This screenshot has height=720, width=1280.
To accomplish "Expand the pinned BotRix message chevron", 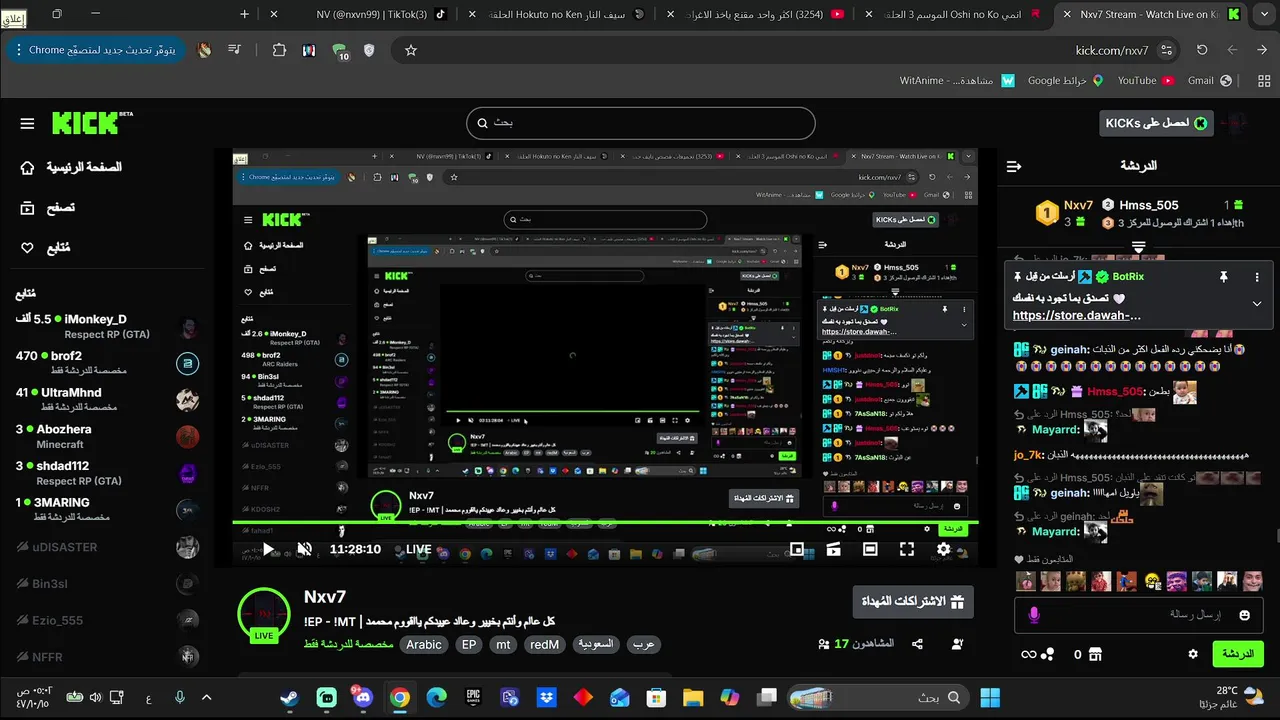I will pyautogui.click(x=1257, y=304).
